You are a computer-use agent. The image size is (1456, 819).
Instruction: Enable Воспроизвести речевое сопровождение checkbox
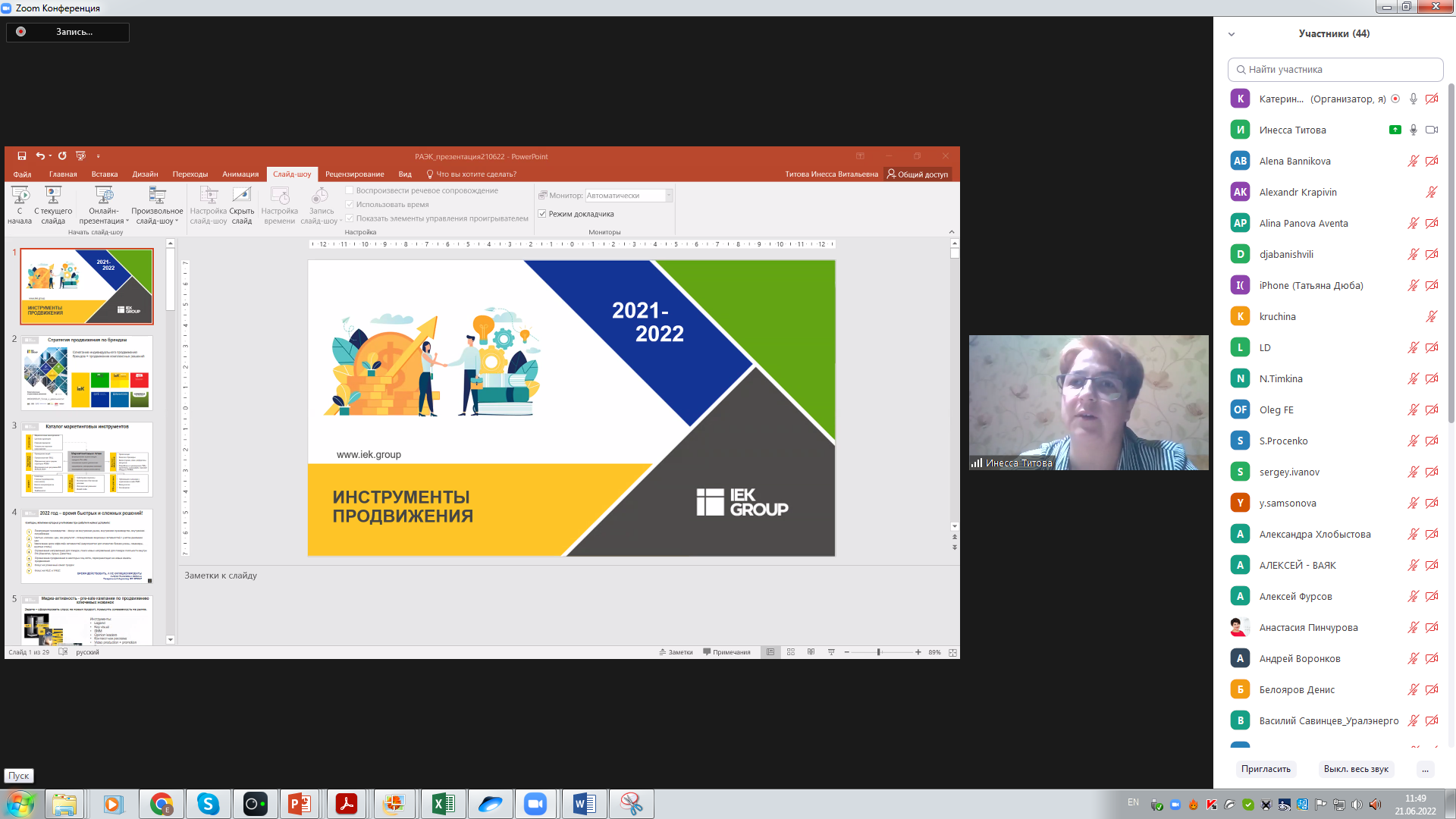pos(350,191)
